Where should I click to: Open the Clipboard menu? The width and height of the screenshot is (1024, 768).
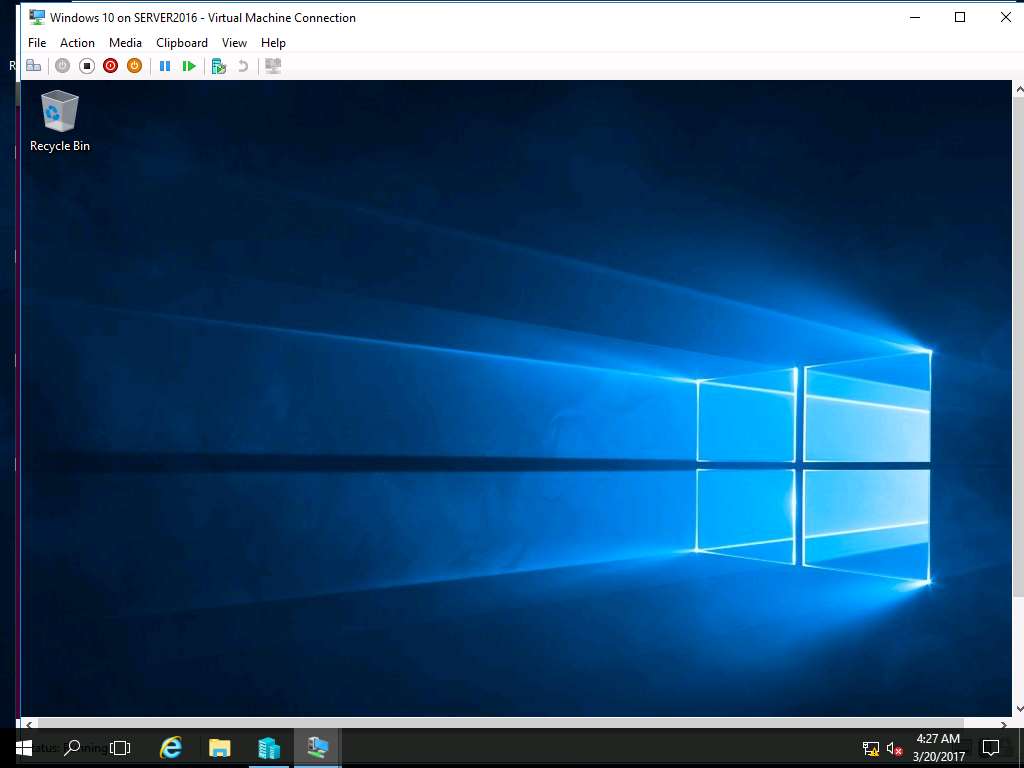coord(182,42)
